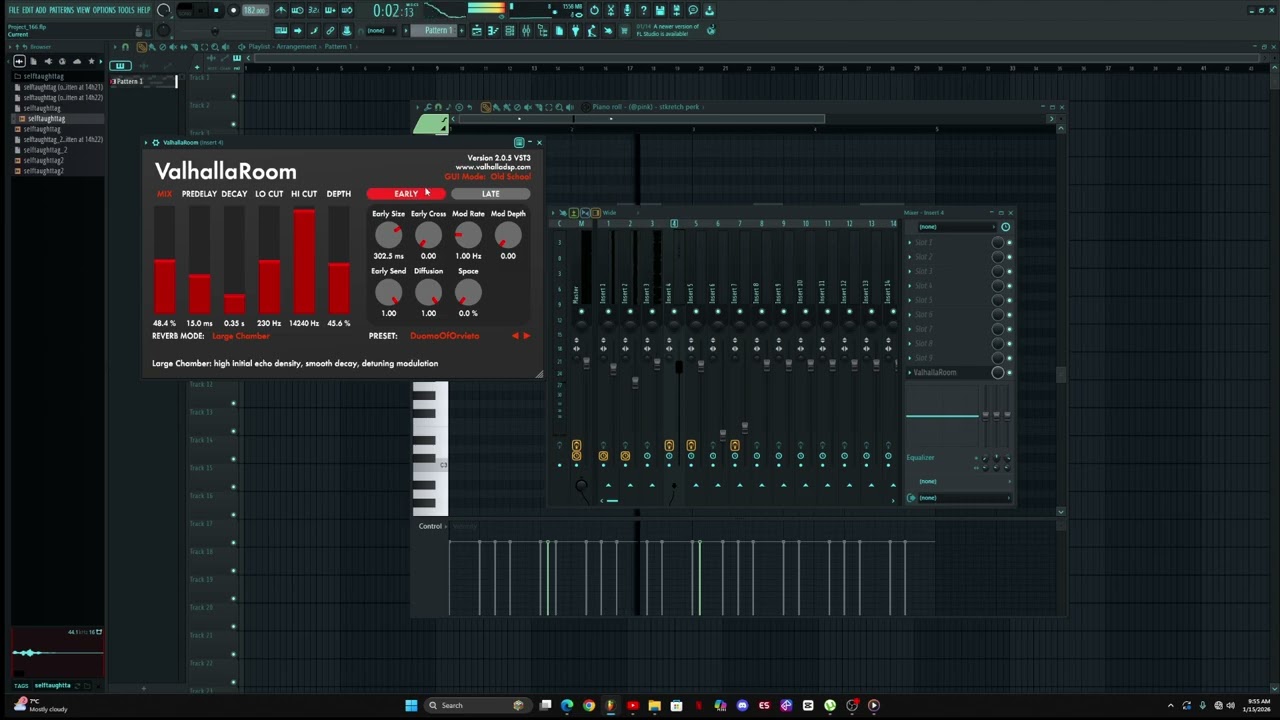Open the view mixer icon
The width and height of the screenshot is (1280, 720).
(526, 31)
